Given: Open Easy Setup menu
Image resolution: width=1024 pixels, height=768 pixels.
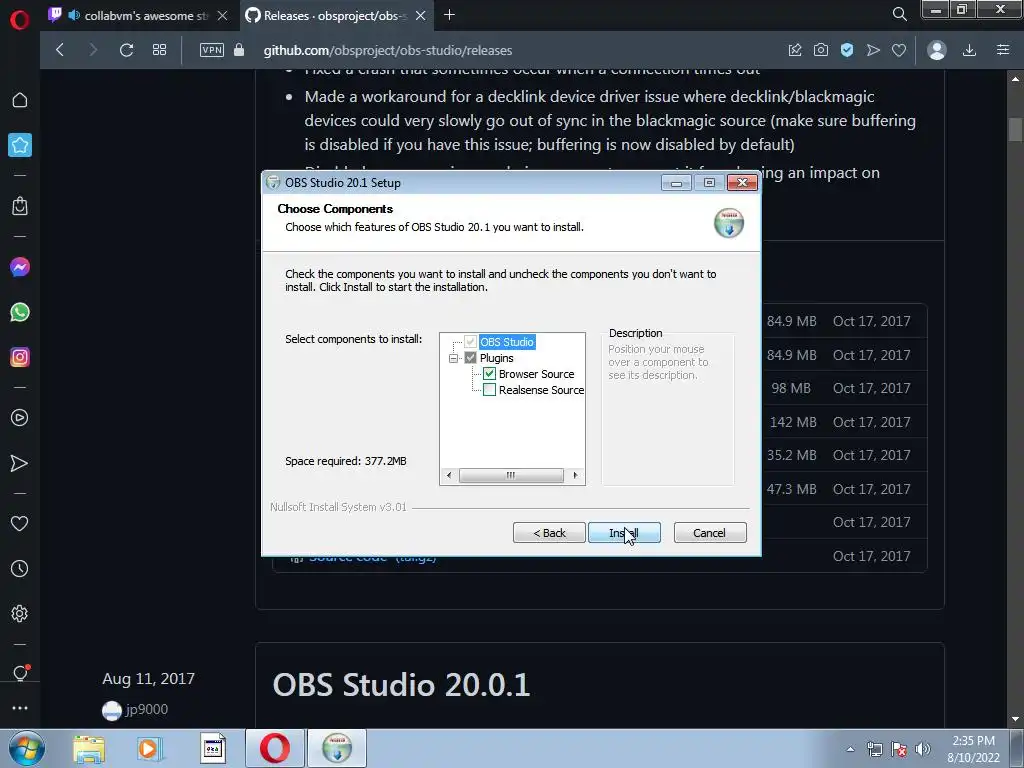Looking at the screenshot, I should pyautogui.click(x=1003, y=50).
